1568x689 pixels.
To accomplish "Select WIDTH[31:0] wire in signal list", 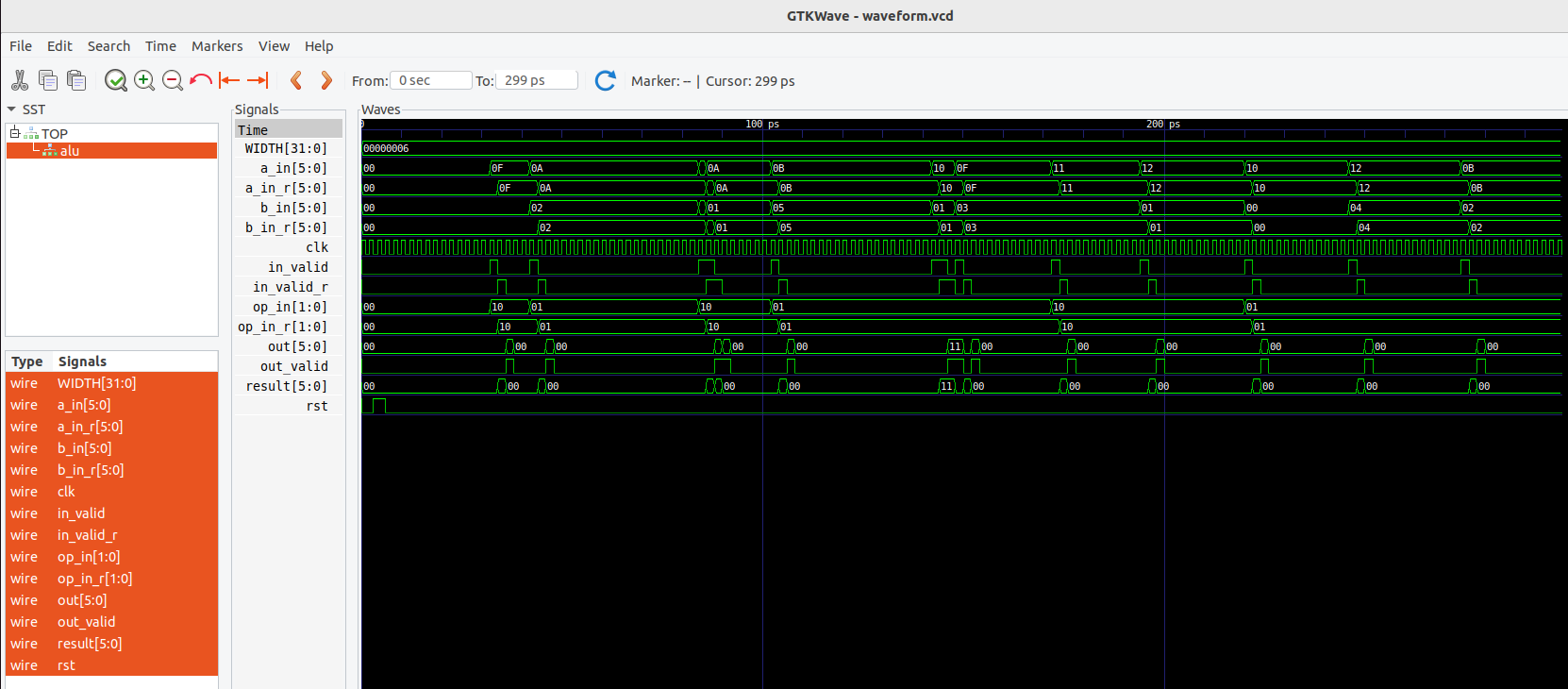I will click(x=112, y=383).
